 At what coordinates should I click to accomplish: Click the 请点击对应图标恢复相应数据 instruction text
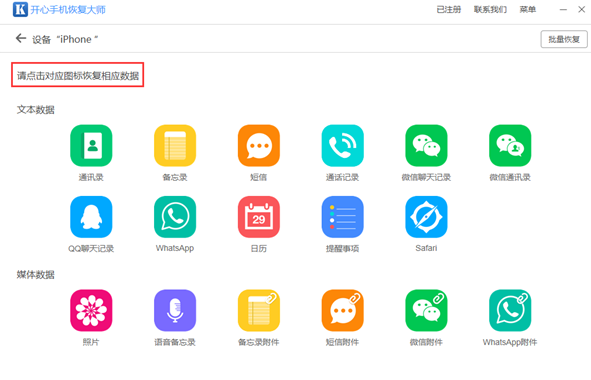click(78, 76)
